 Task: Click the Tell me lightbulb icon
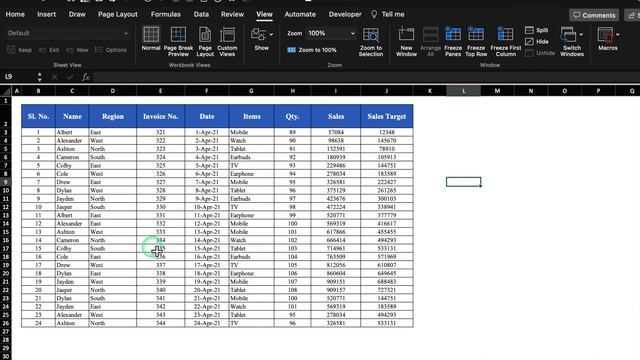coord(374,14)
